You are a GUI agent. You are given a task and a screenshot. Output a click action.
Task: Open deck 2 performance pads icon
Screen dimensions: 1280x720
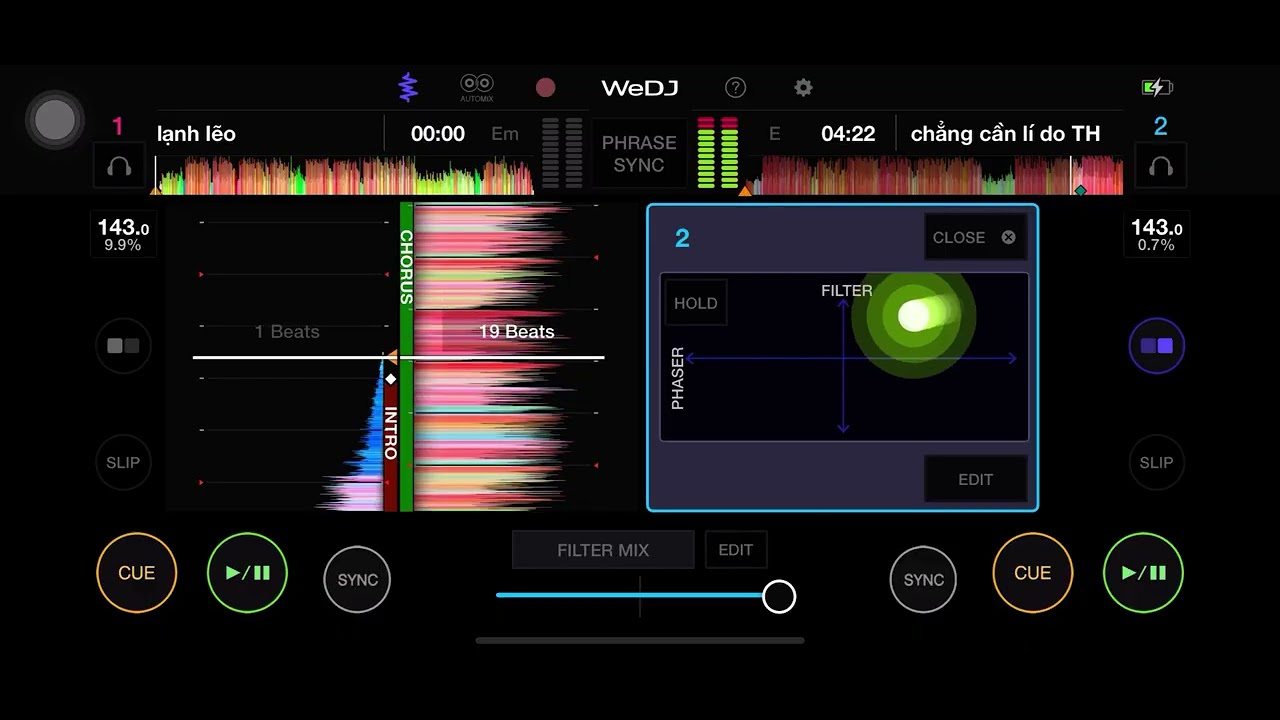tap(1157, 346)
